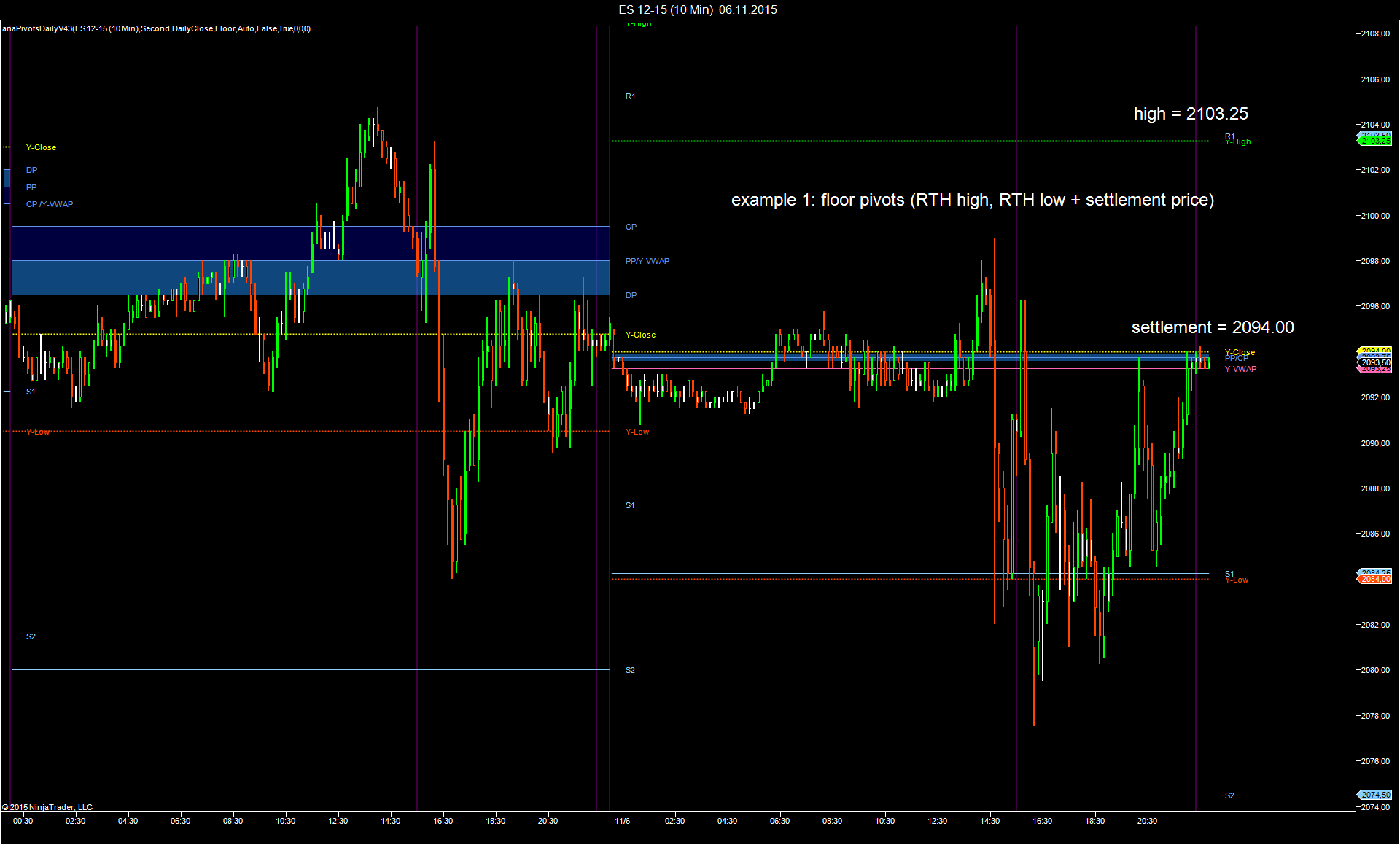Click the ES 12-15 chart title
The height and width of the screenshot is (845, 1400).
point(697,9)
